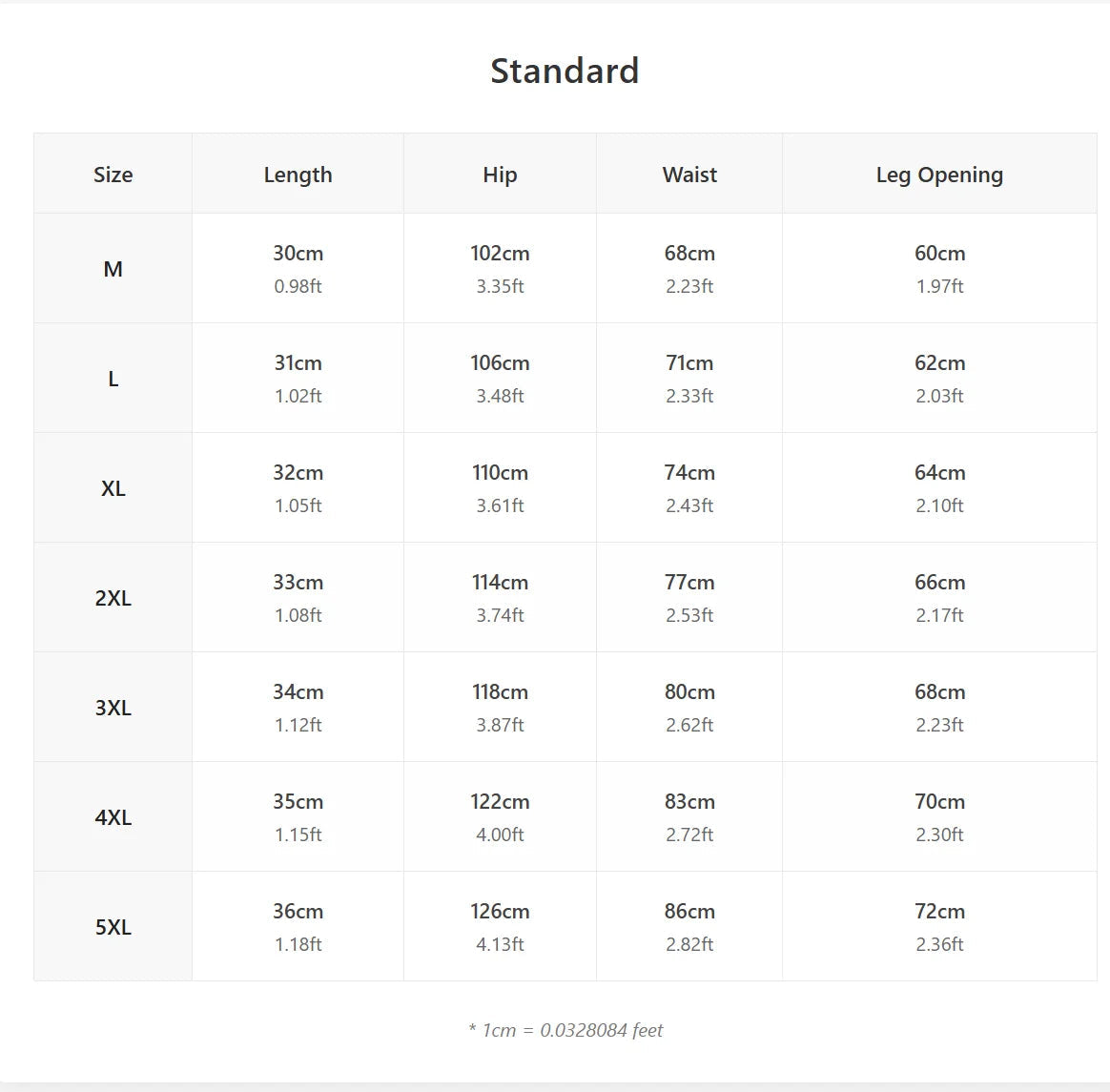Viewport: 1110px width, 1092px height.
Task: Click the 71cm waist value for L
Action: tap(689, 363)
